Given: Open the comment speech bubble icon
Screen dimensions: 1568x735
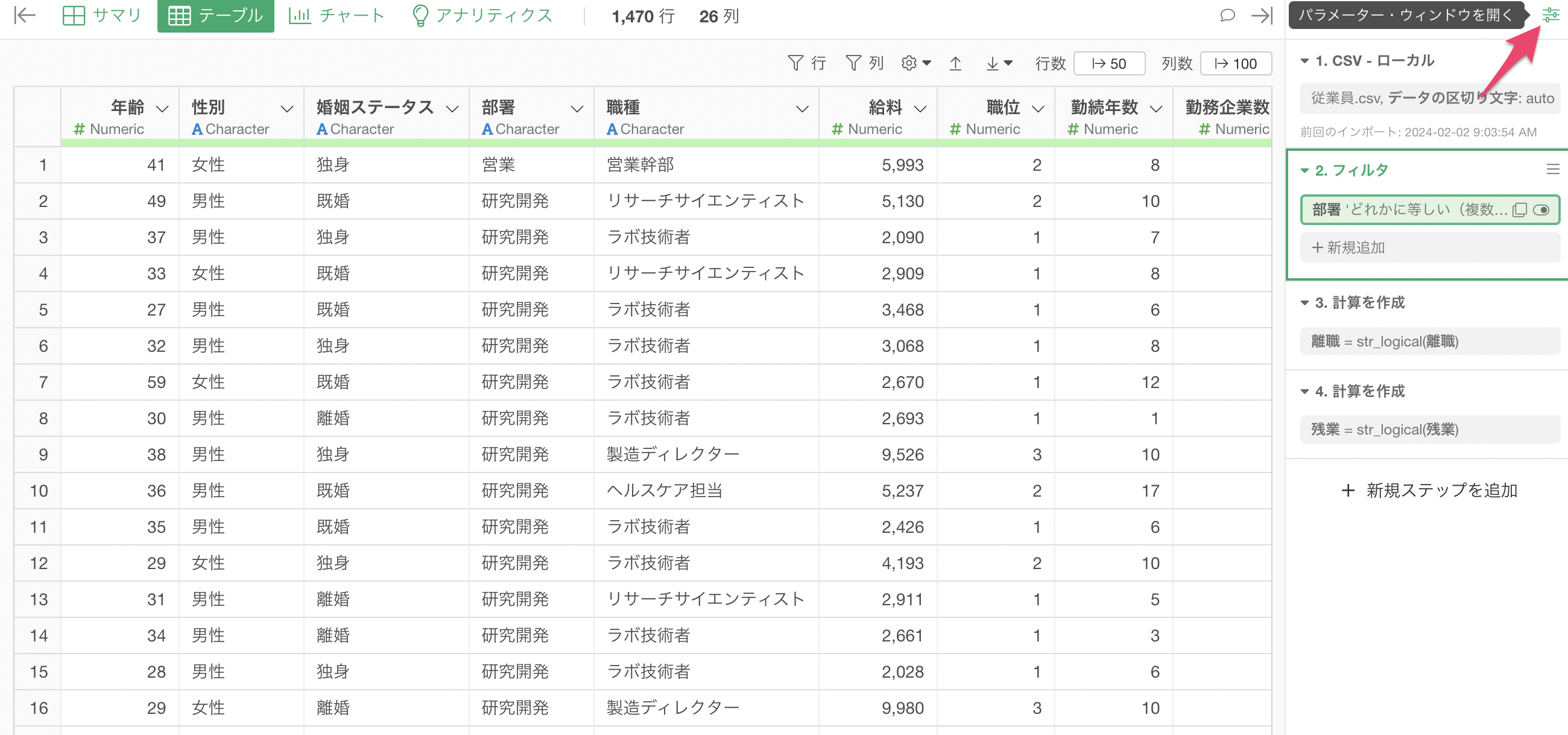Looking at the screenshot, I should pyautogui.click(x=1227, y=15).
